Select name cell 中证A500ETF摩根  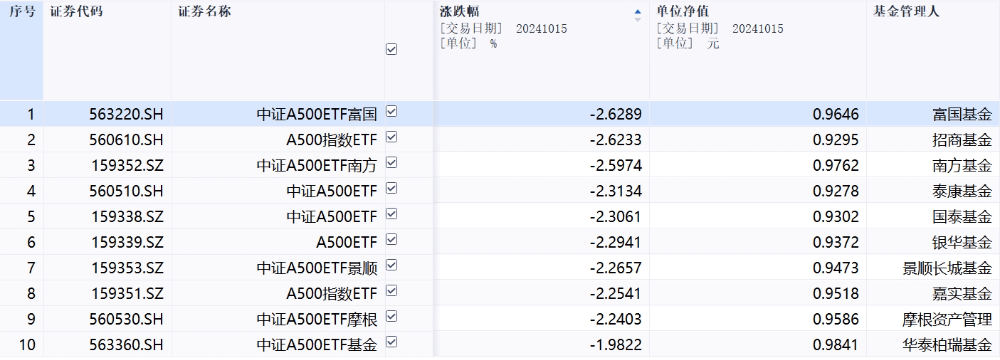[317, 319]
